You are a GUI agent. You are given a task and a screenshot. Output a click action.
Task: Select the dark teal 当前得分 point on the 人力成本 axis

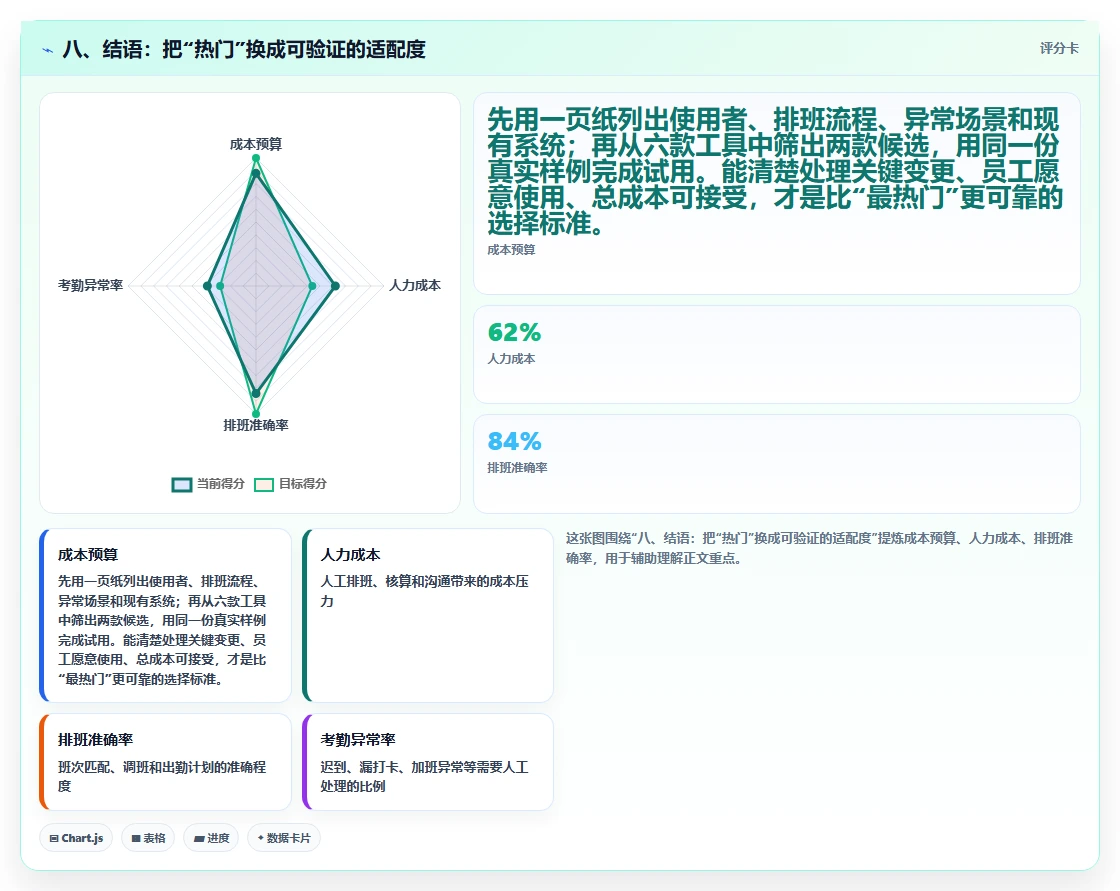[x=335, y=286]
